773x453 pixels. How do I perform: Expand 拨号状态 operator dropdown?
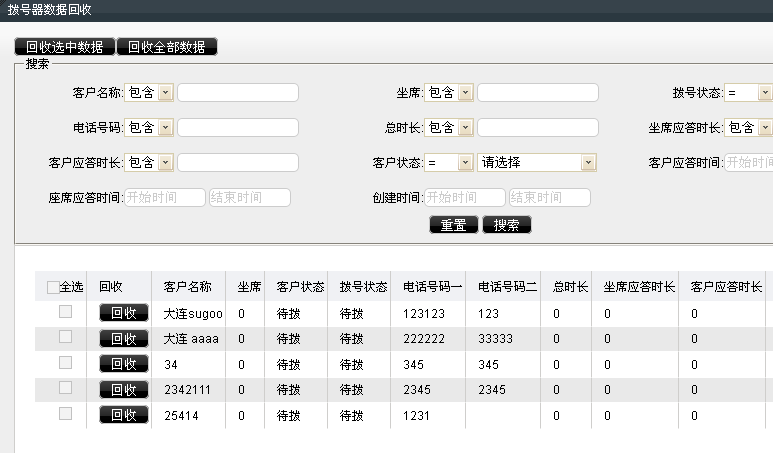click(x=749, y=93)
